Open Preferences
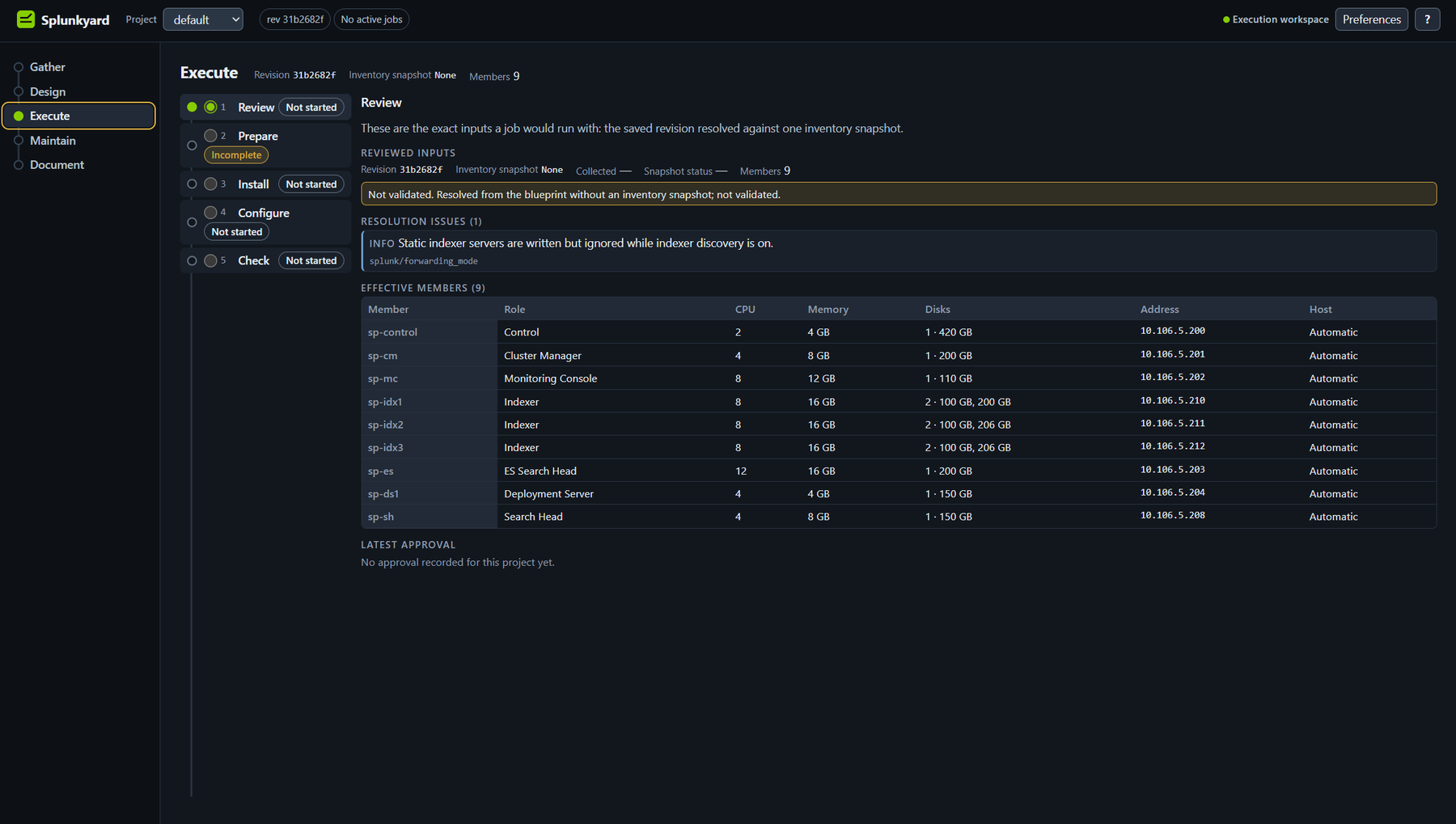Image resolution: width=1456 pixels, height=824 pixels. coord(1371,19)
